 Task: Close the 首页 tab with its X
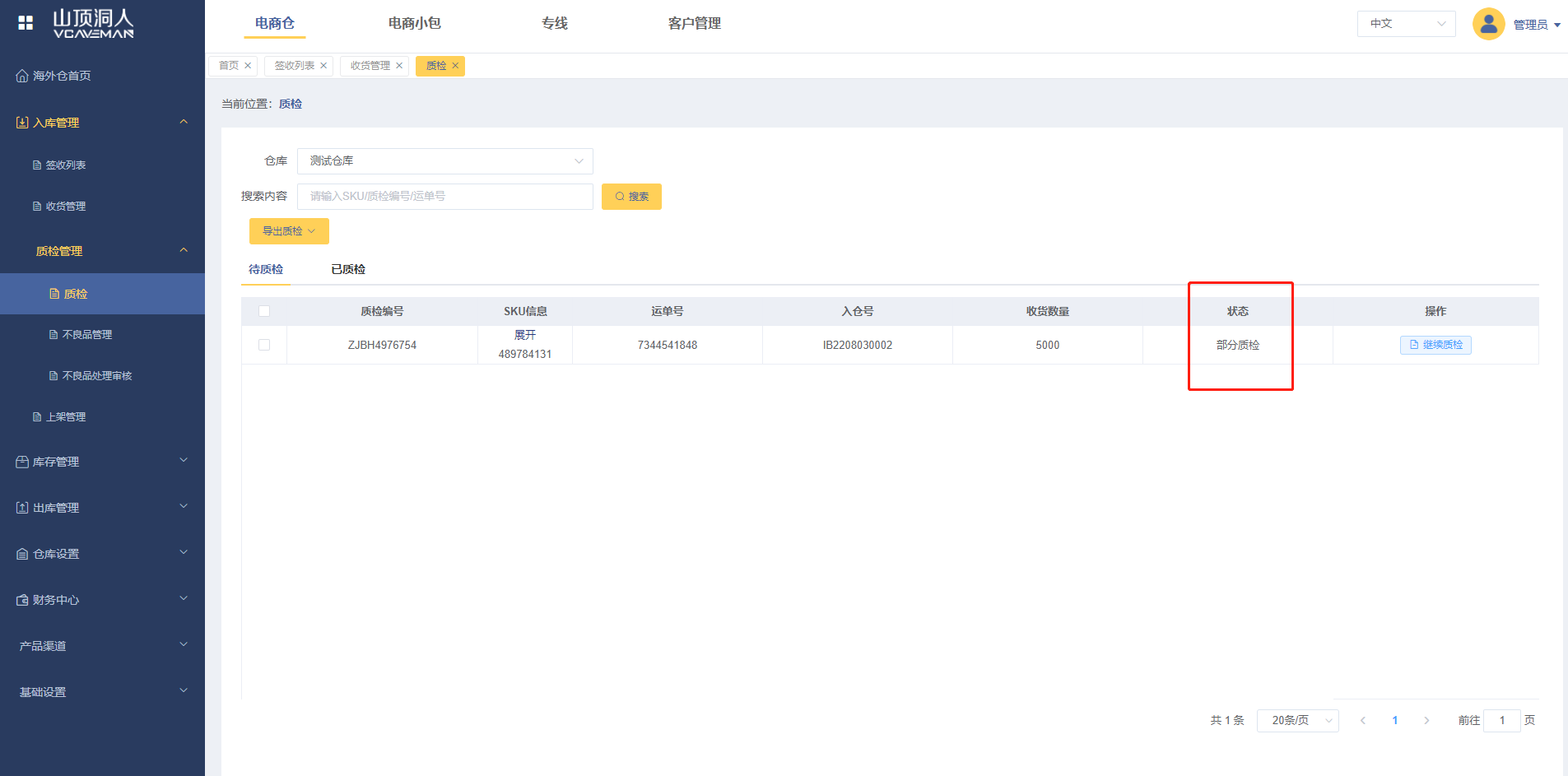pyautogui.click(x=248, y=66)
